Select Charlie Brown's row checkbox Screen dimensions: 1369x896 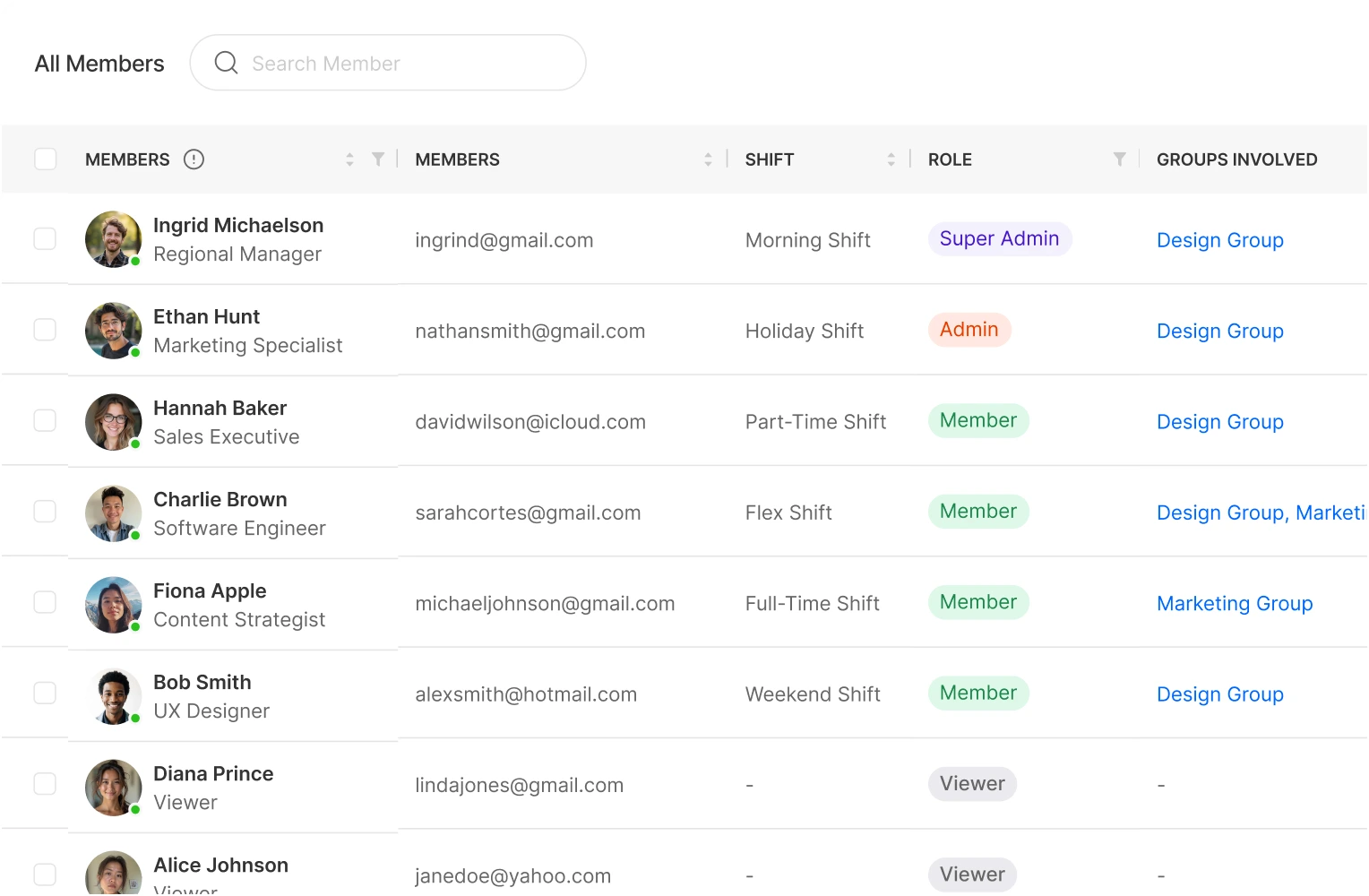[x=45, y=512]
